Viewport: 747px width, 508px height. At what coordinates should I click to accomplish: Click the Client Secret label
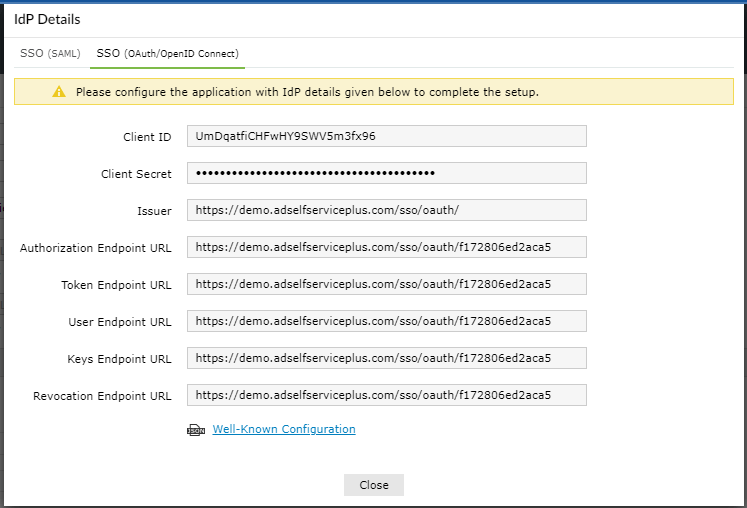coord(136,174)
